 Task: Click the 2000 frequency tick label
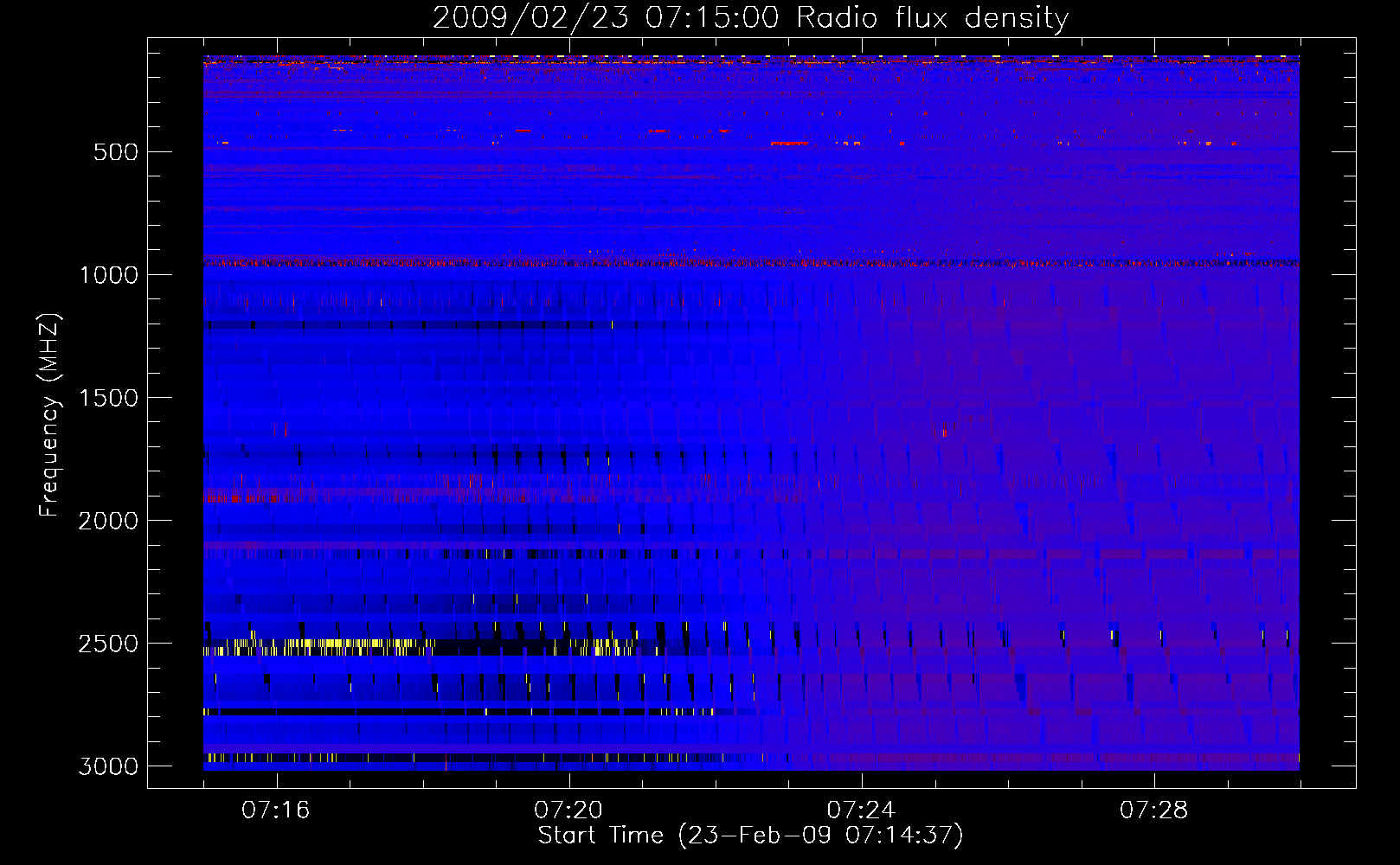[x=108, y=521]
